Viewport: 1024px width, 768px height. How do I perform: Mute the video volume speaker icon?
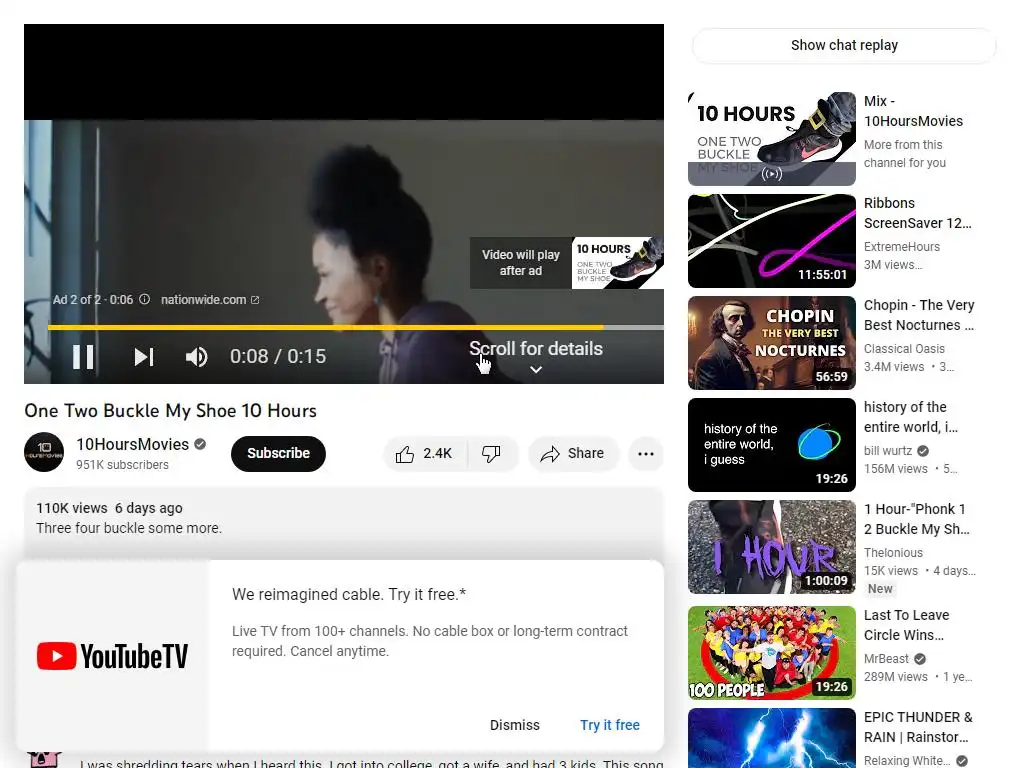tap(196, 357)
